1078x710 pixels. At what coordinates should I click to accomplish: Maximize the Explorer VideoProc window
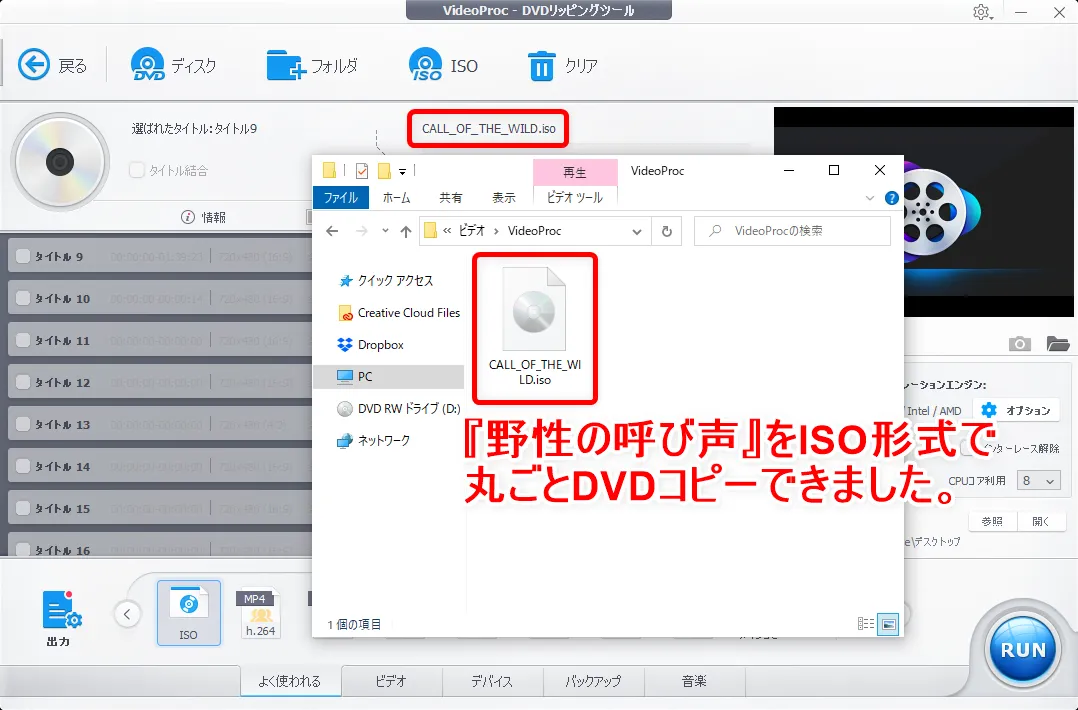834,170
